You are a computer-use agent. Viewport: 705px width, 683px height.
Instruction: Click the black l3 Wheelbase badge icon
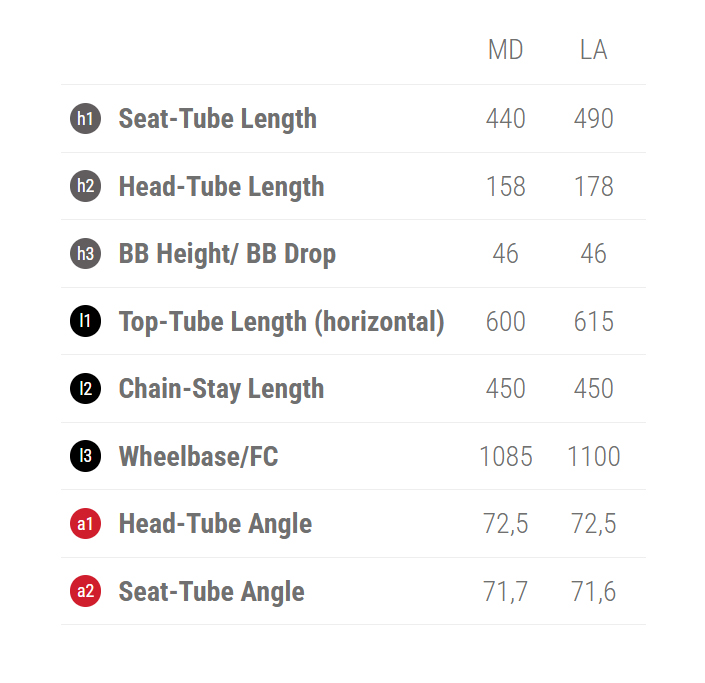click(x=86, y=457)
